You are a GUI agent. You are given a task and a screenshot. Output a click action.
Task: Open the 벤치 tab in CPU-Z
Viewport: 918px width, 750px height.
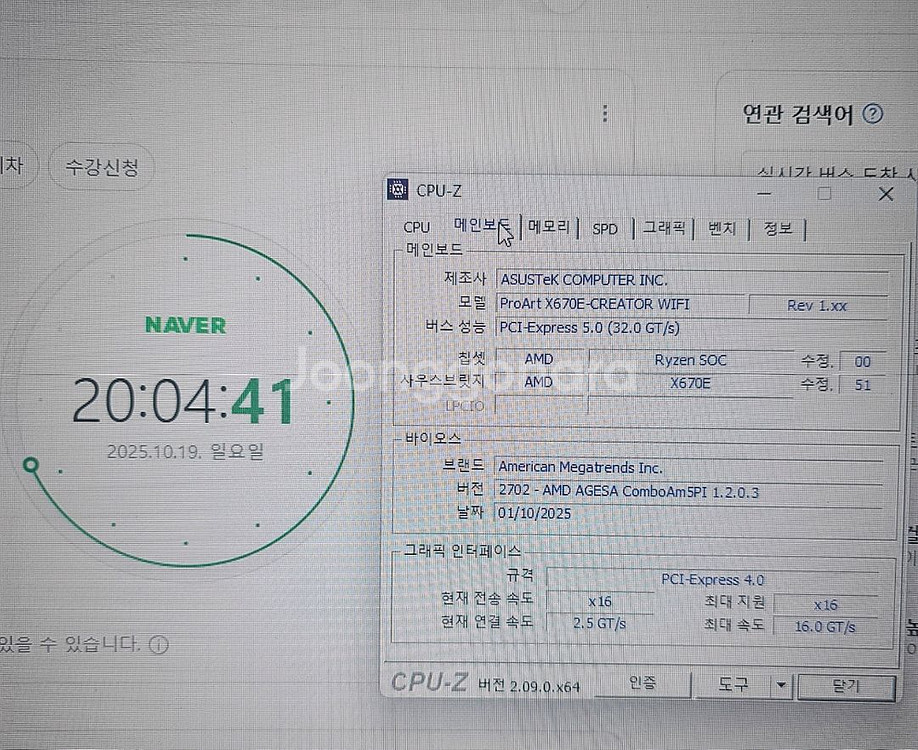click(x=722, y=229)
